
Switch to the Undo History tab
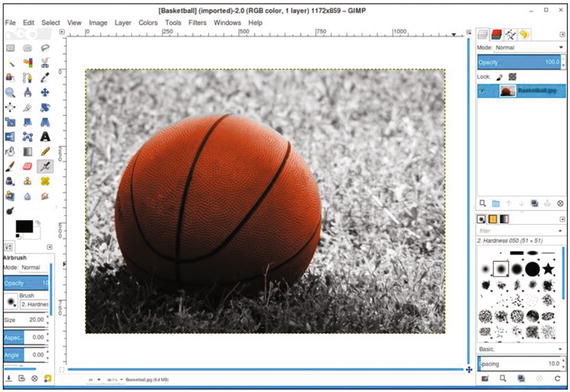click(524, 35)
